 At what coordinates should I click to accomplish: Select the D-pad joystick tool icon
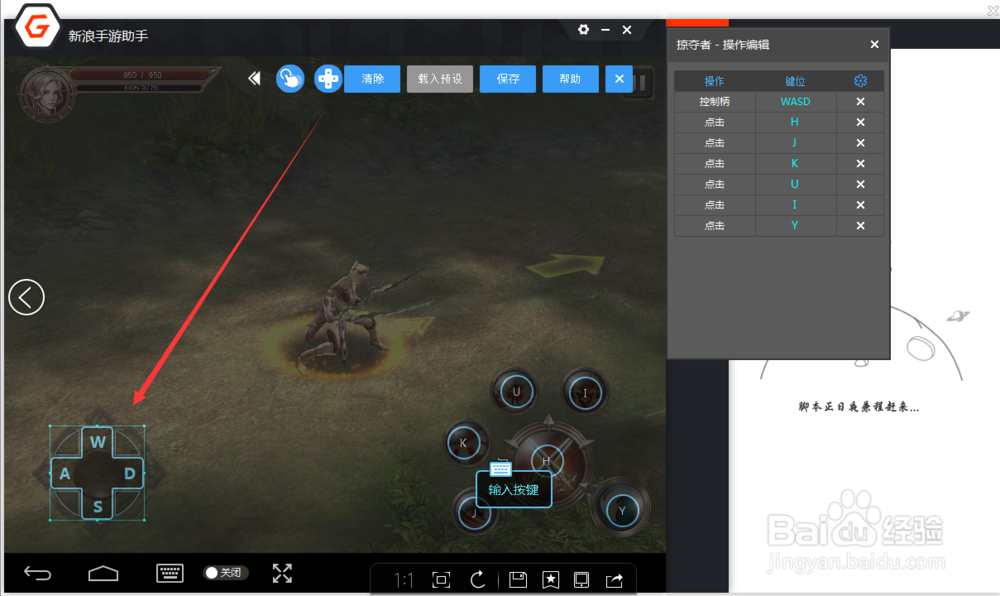tap(328, 79)
